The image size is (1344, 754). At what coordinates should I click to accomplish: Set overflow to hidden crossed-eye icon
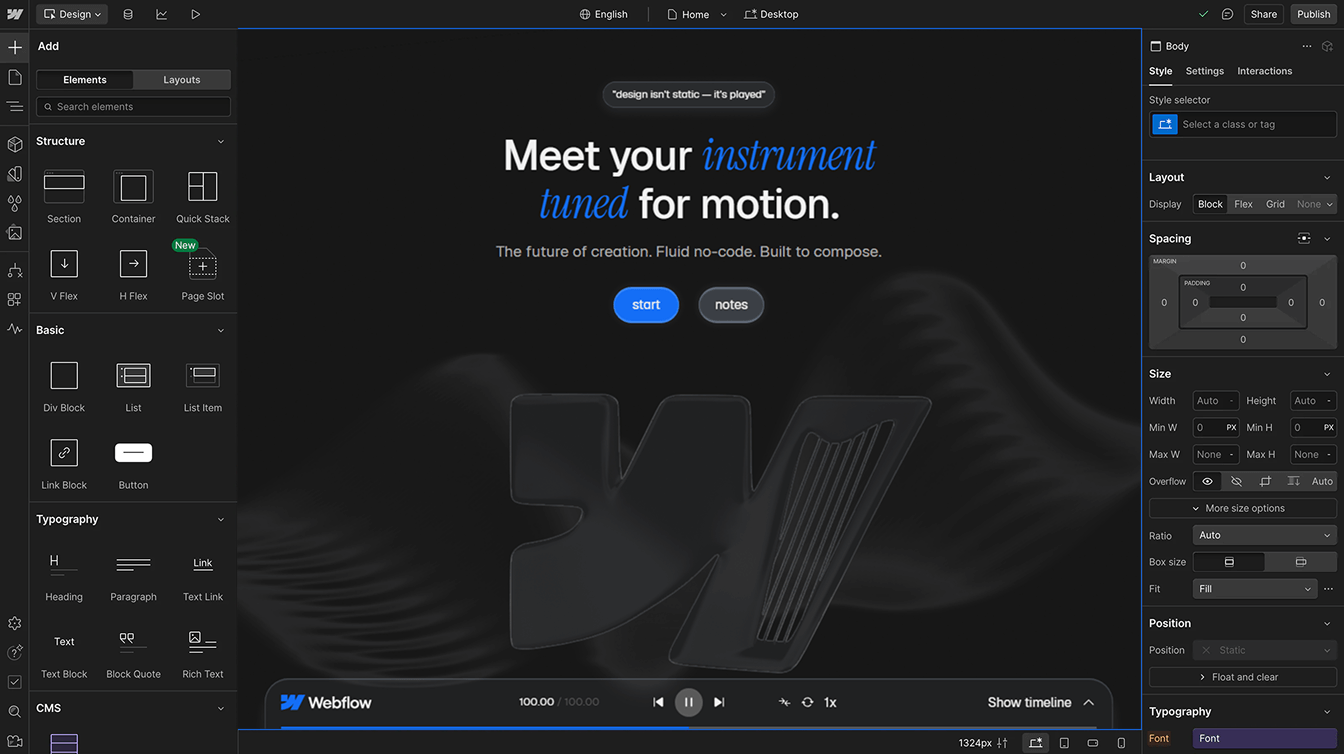pyautogui.click(x=1236, y=481)
